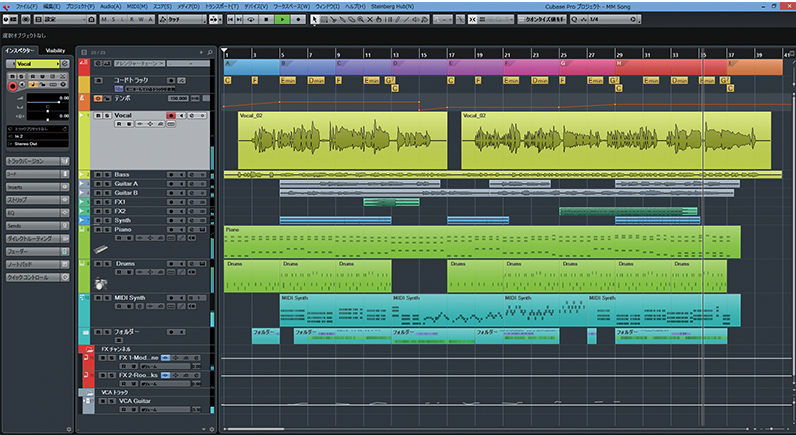
Task: Open the track list search magnifier
Action: pos(210,52)
